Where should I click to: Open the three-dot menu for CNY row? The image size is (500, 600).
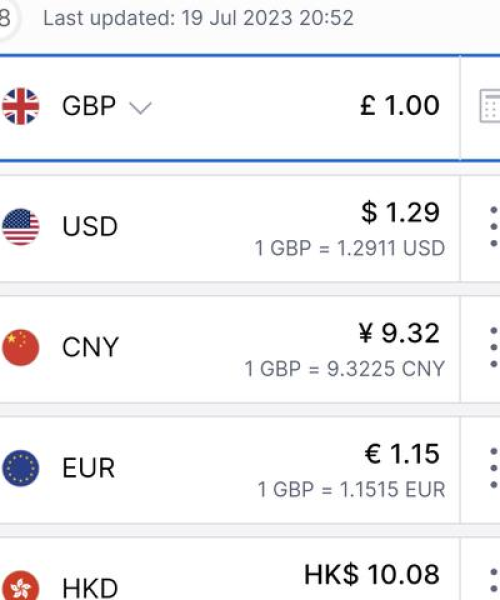pyautogui.click(x=494, y=347)
